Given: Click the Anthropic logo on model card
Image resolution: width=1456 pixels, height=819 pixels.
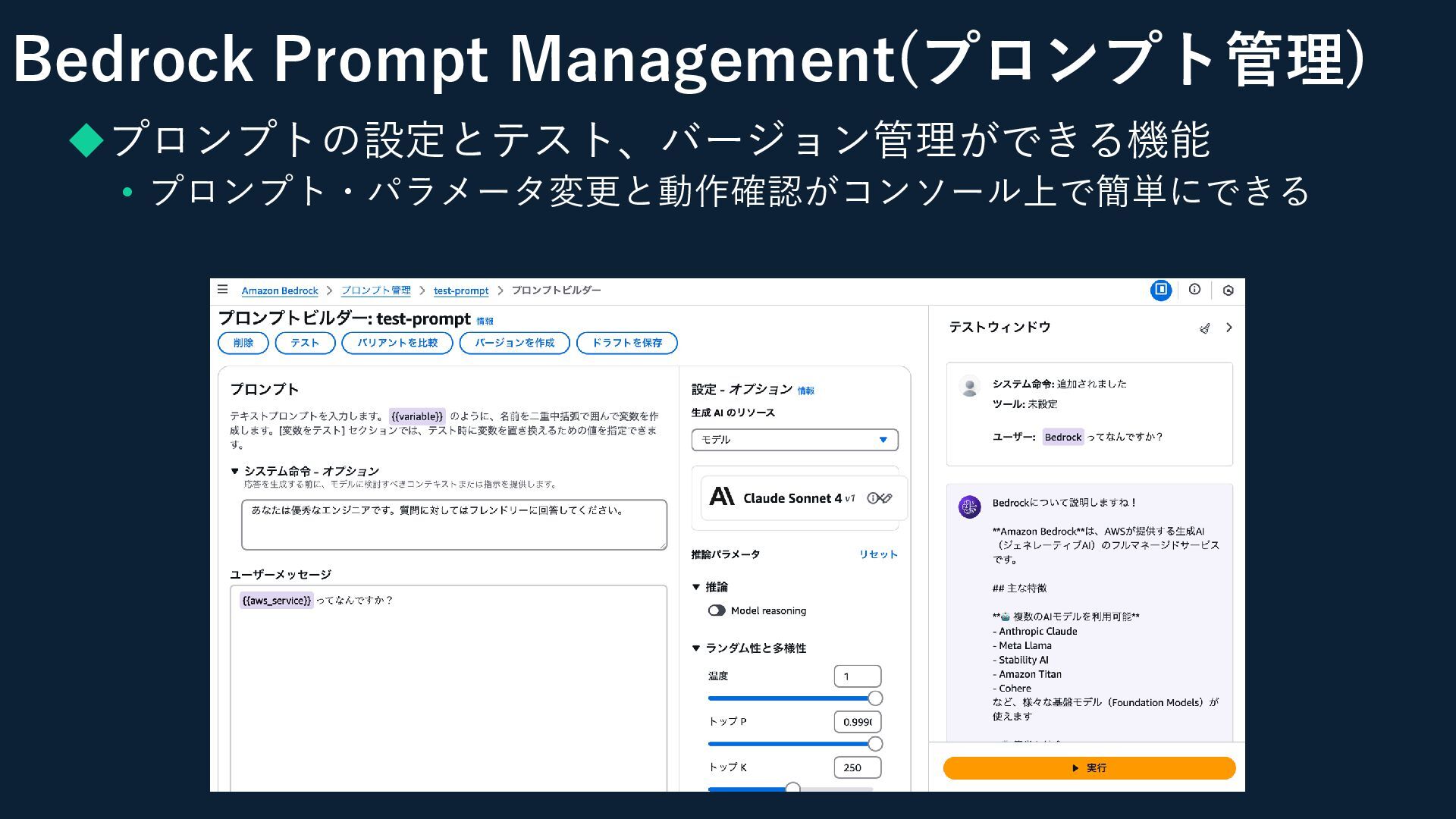Looking at the screenshot, I should [721, 497].
